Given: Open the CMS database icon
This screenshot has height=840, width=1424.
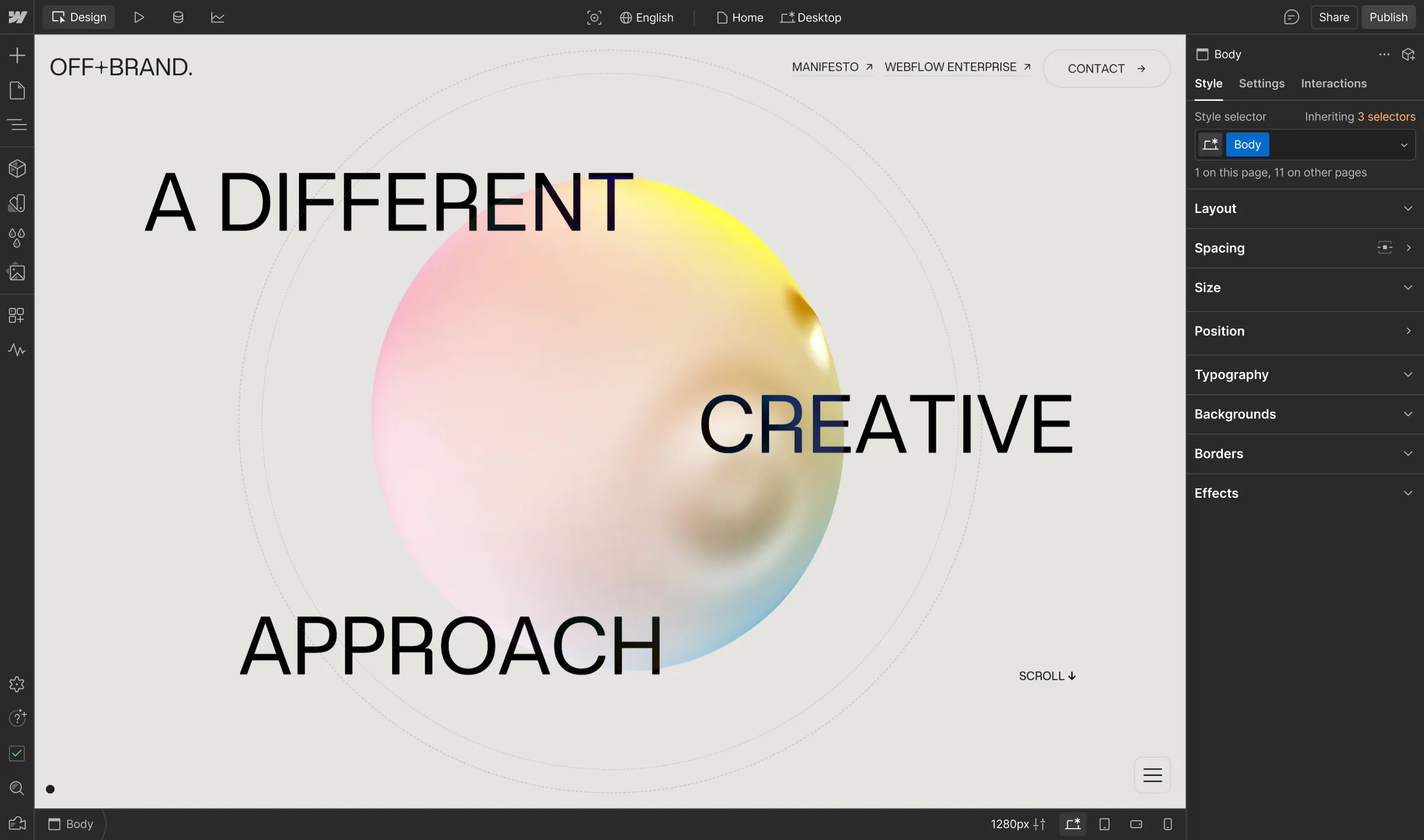Looking at the screenshot, I should [178, 17].
